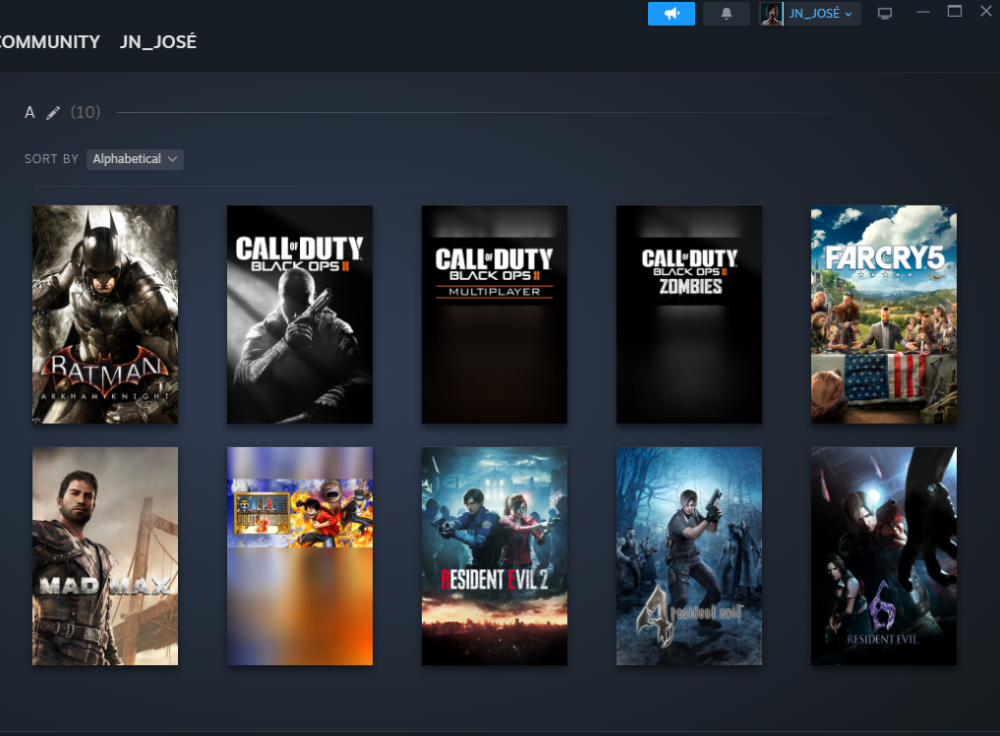Select the Batman Arkham Knight game cover

click(105, 314)
